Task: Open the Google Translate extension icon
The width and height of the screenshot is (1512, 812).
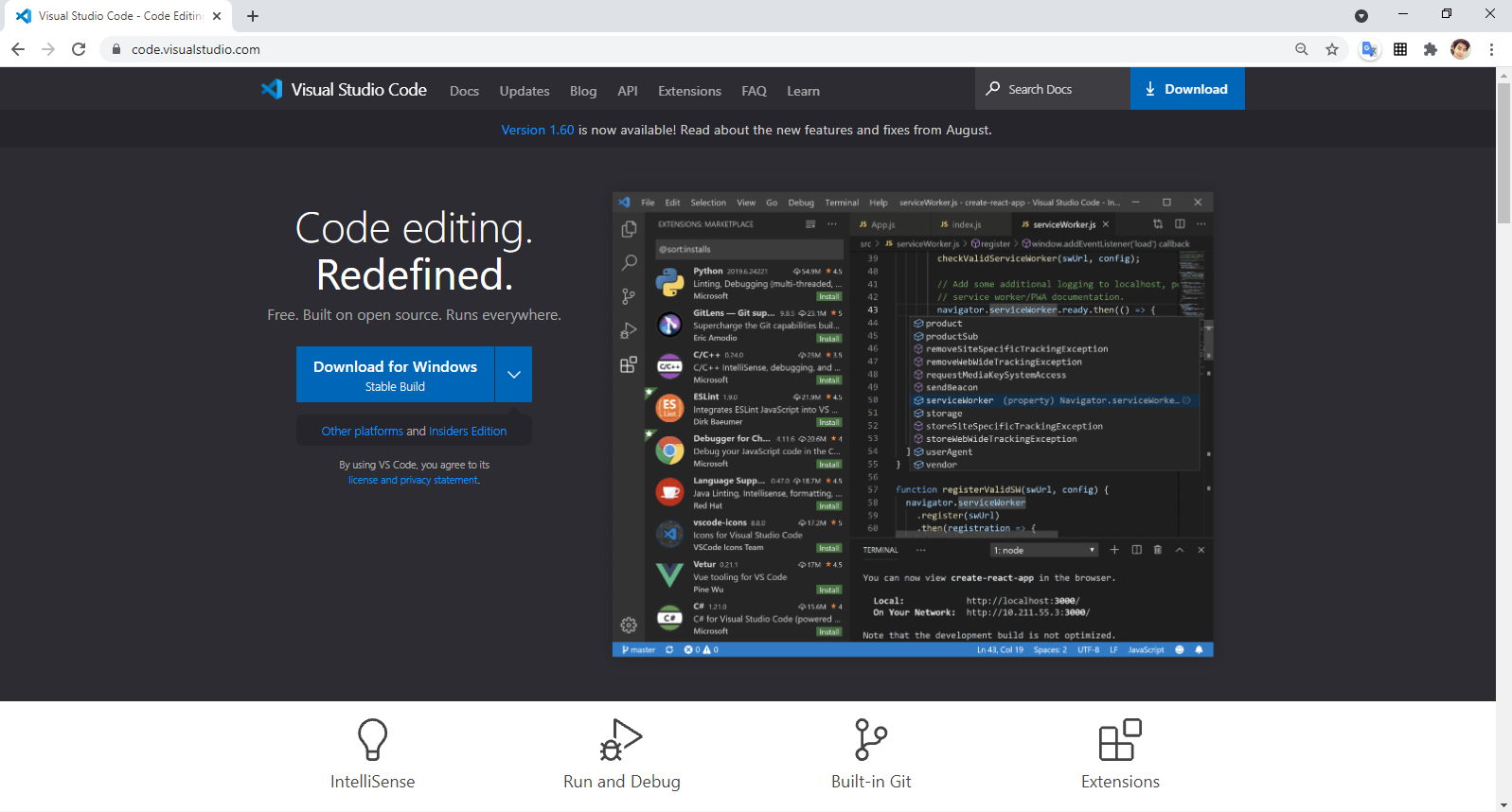Action: [x=1369, y=49]
